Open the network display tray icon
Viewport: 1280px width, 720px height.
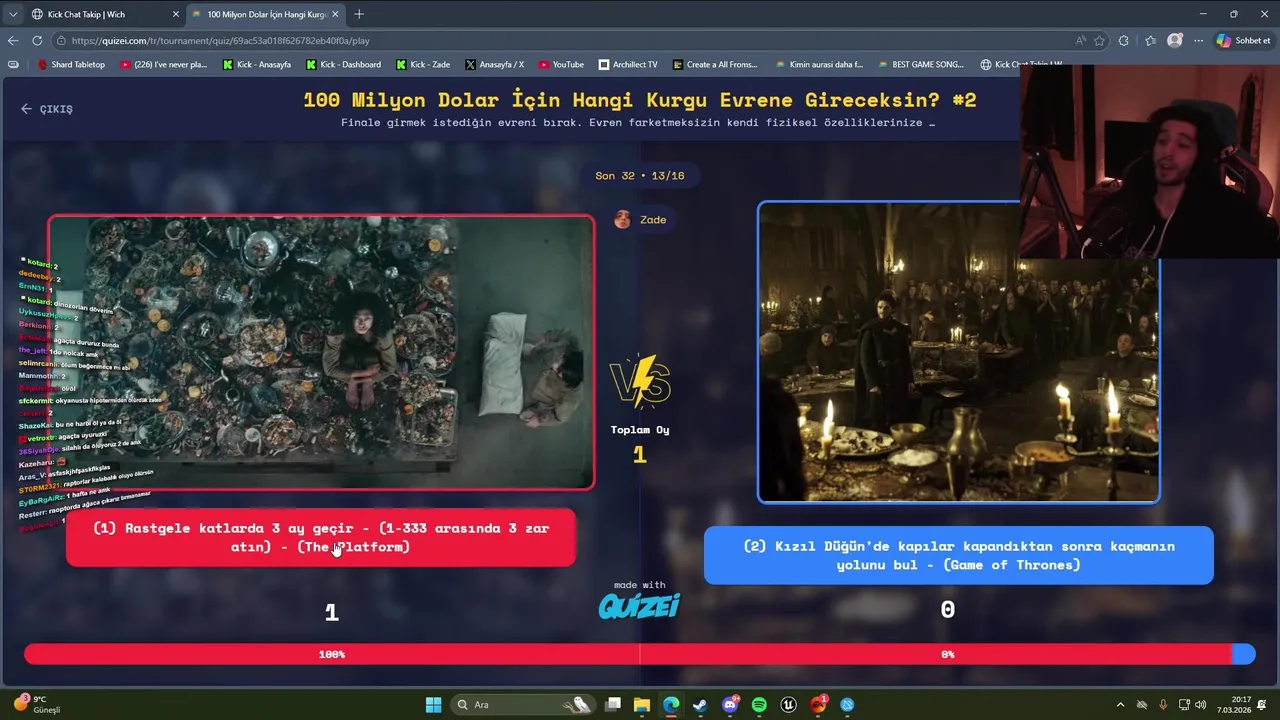[1184, 705]
